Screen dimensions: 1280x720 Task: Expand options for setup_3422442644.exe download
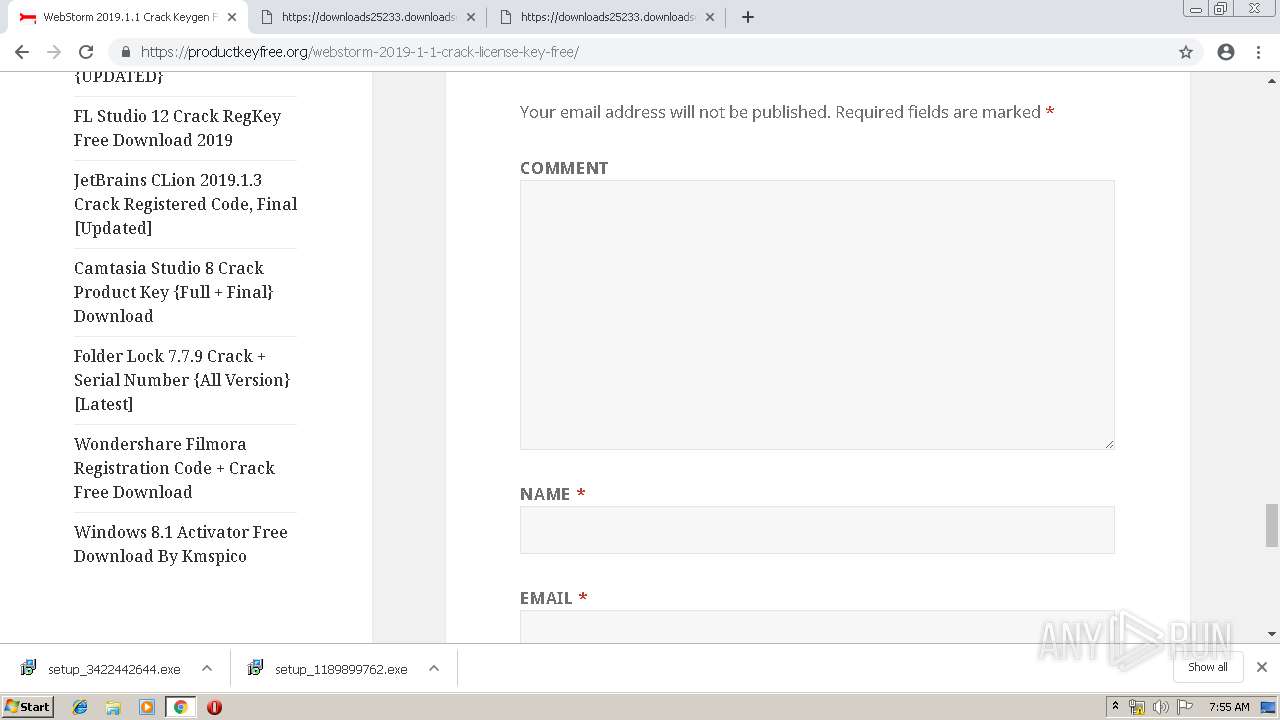pyautogui.click(x=207, y=668)
